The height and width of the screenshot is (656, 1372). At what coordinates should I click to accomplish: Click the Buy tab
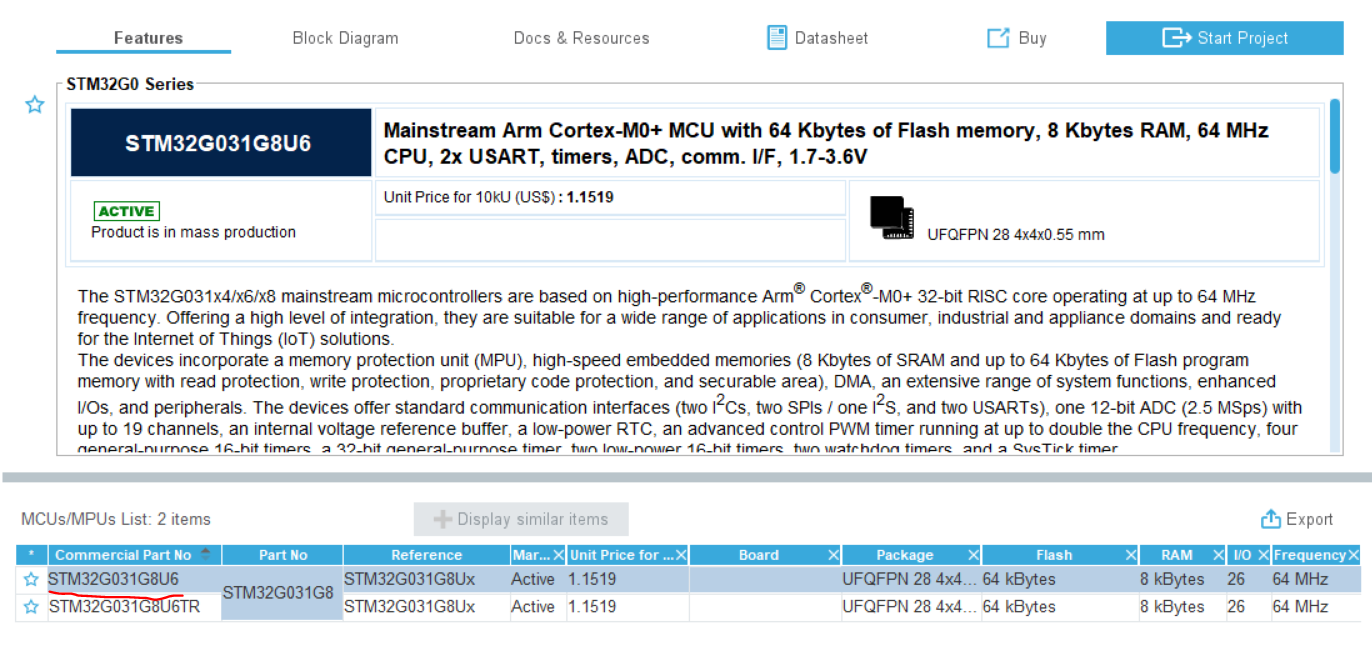point(1017,38)
